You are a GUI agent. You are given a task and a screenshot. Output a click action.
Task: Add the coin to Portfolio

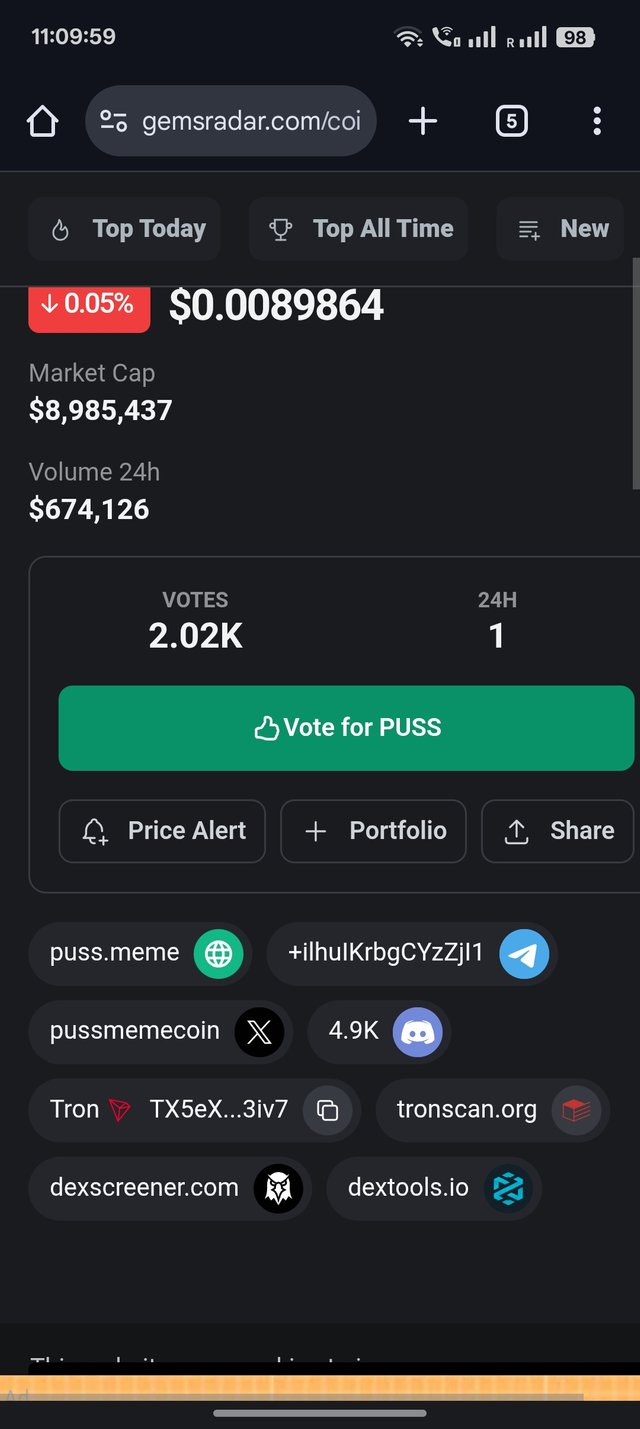373,831
